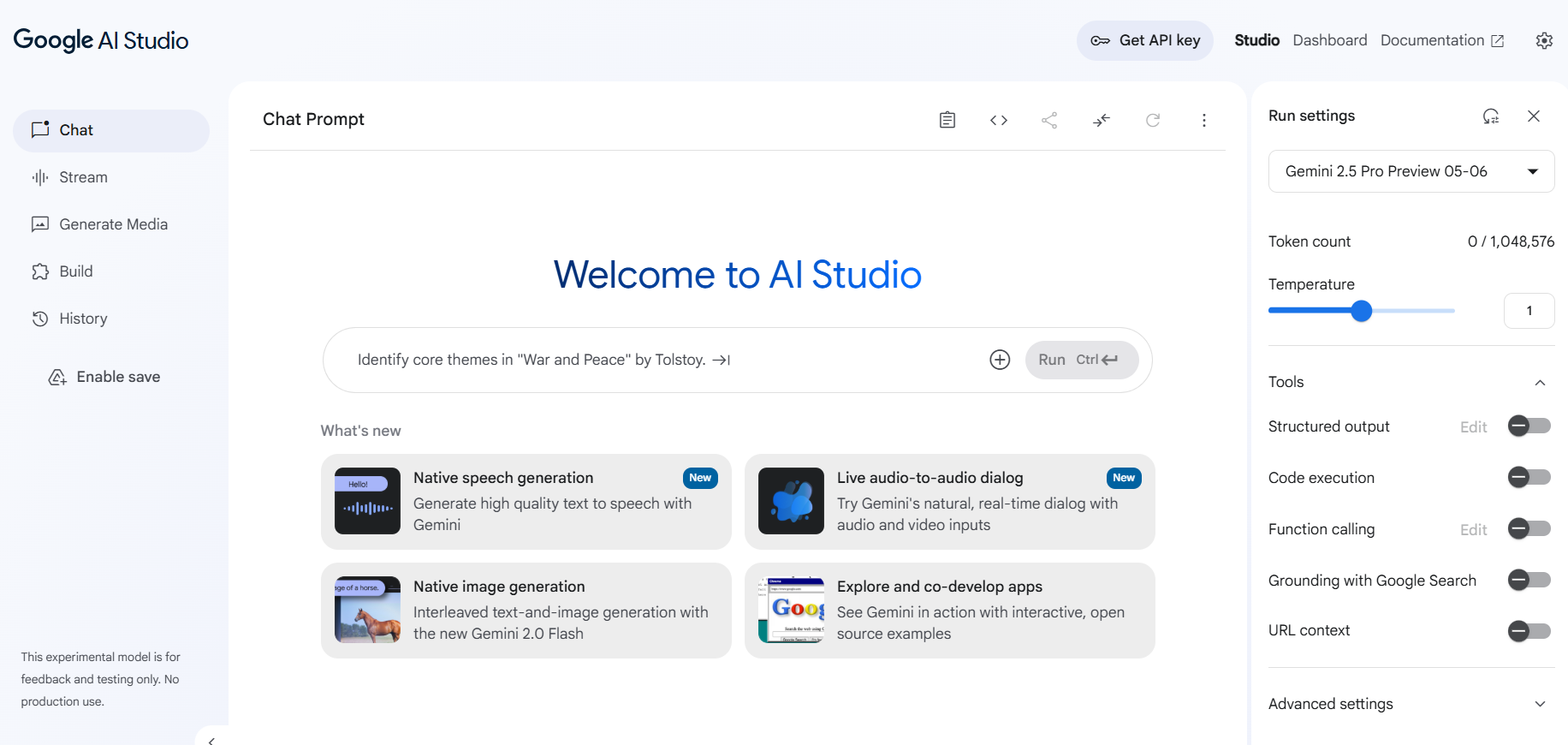
Task: Click Enable save
Action: tap(104, 377)
